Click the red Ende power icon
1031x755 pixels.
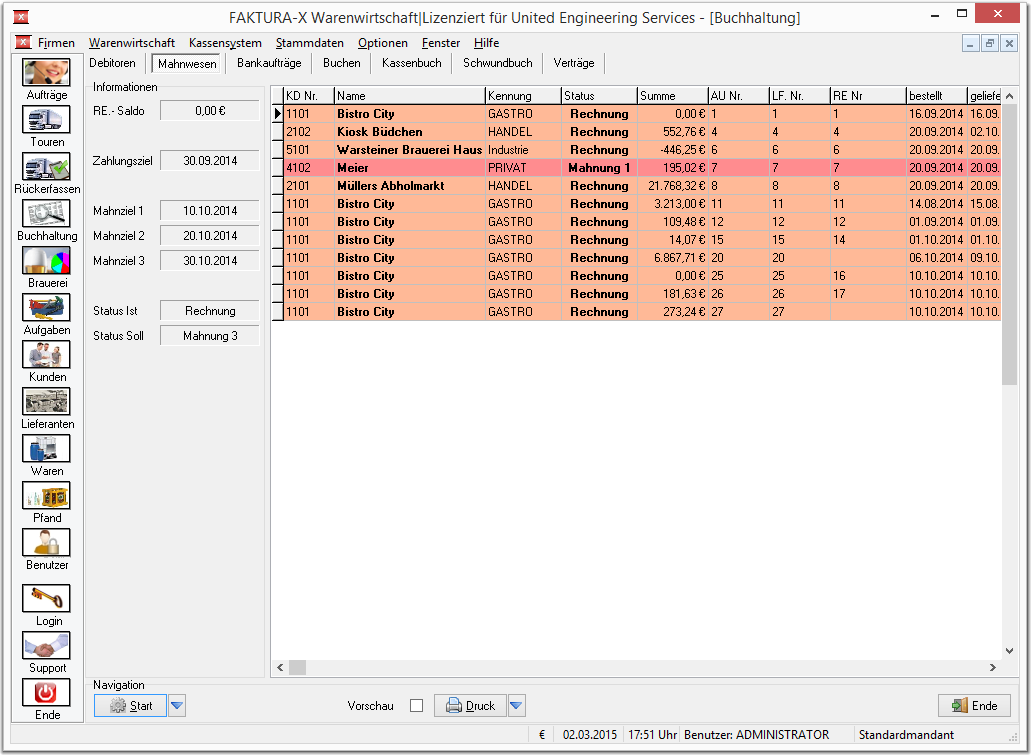point(46,693)
